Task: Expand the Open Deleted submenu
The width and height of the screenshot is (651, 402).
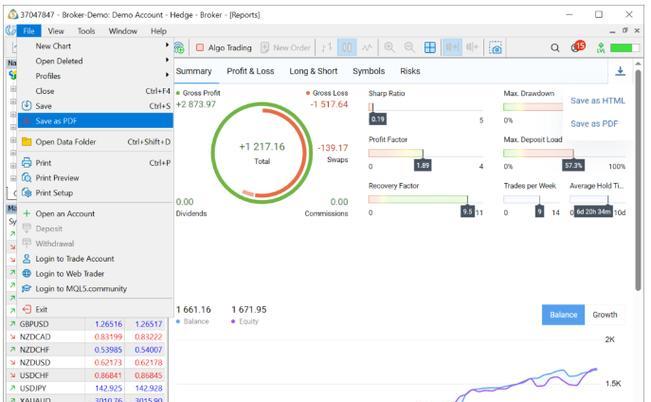Action: (x=95, y=61)
